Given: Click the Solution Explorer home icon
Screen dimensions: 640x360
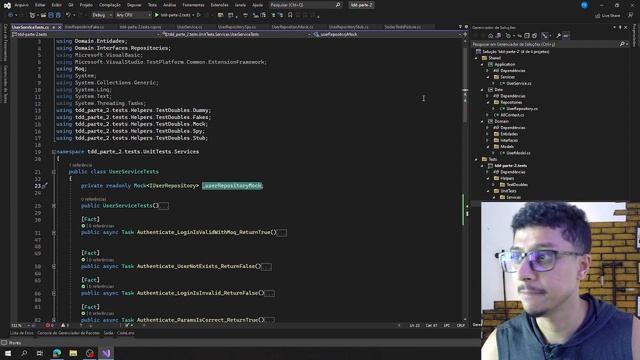Looking at the screenshot, I should tap(490, 36).
